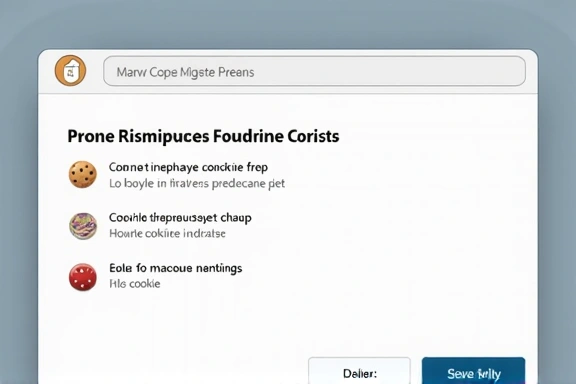Click the word "Preans" in search placeholder
The width and height of the screenshot is (576, 384).
[x=236, y=72]
